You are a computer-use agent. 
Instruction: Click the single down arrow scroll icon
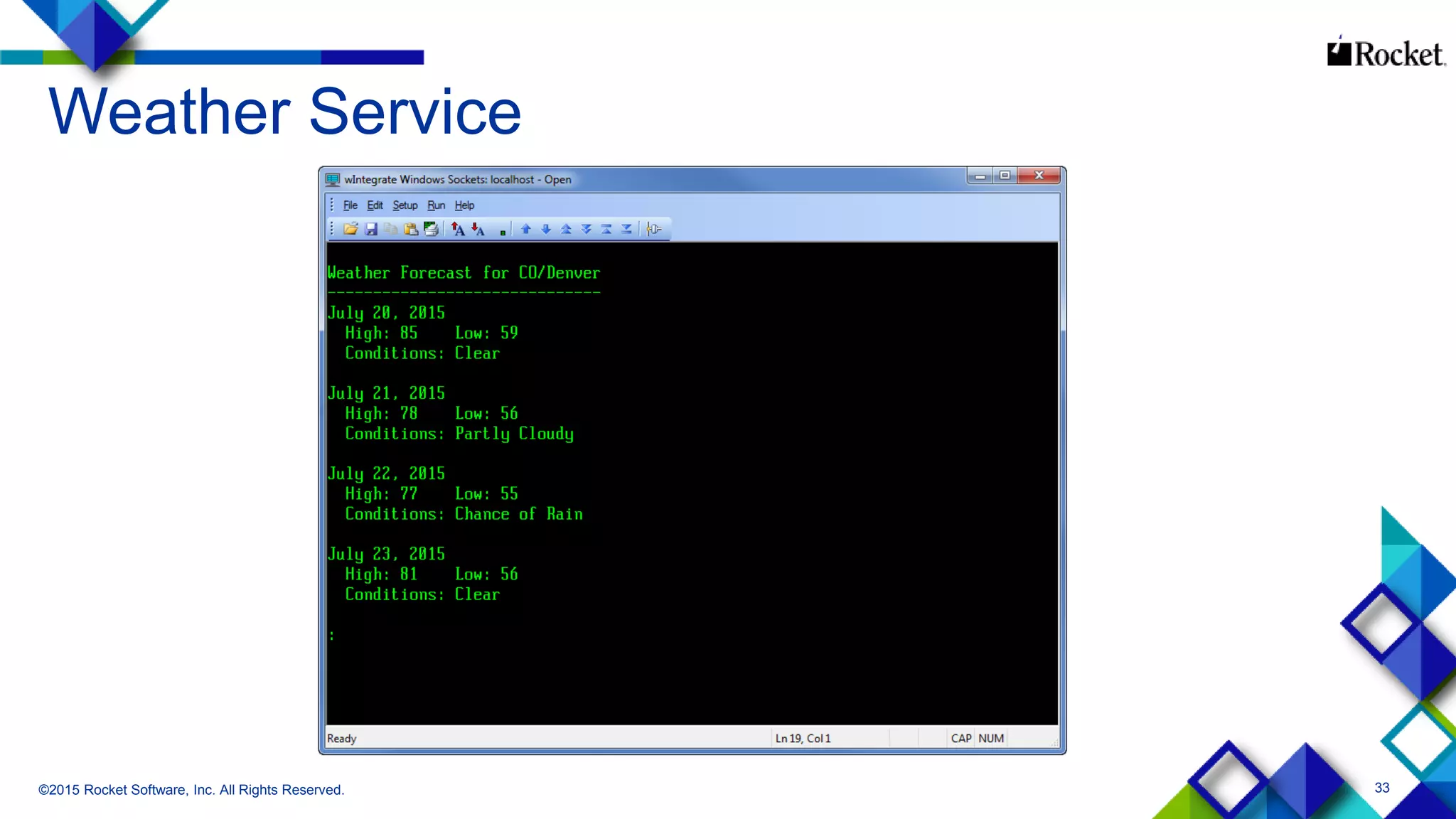(546, 229)
